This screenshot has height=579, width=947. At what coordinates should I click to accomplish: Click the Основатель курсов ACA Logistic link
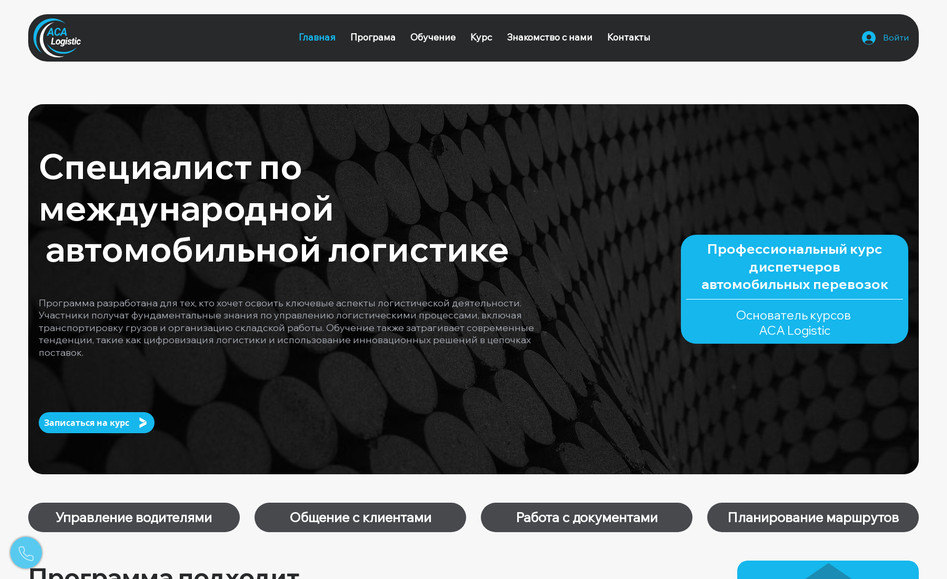coord(794,322)
